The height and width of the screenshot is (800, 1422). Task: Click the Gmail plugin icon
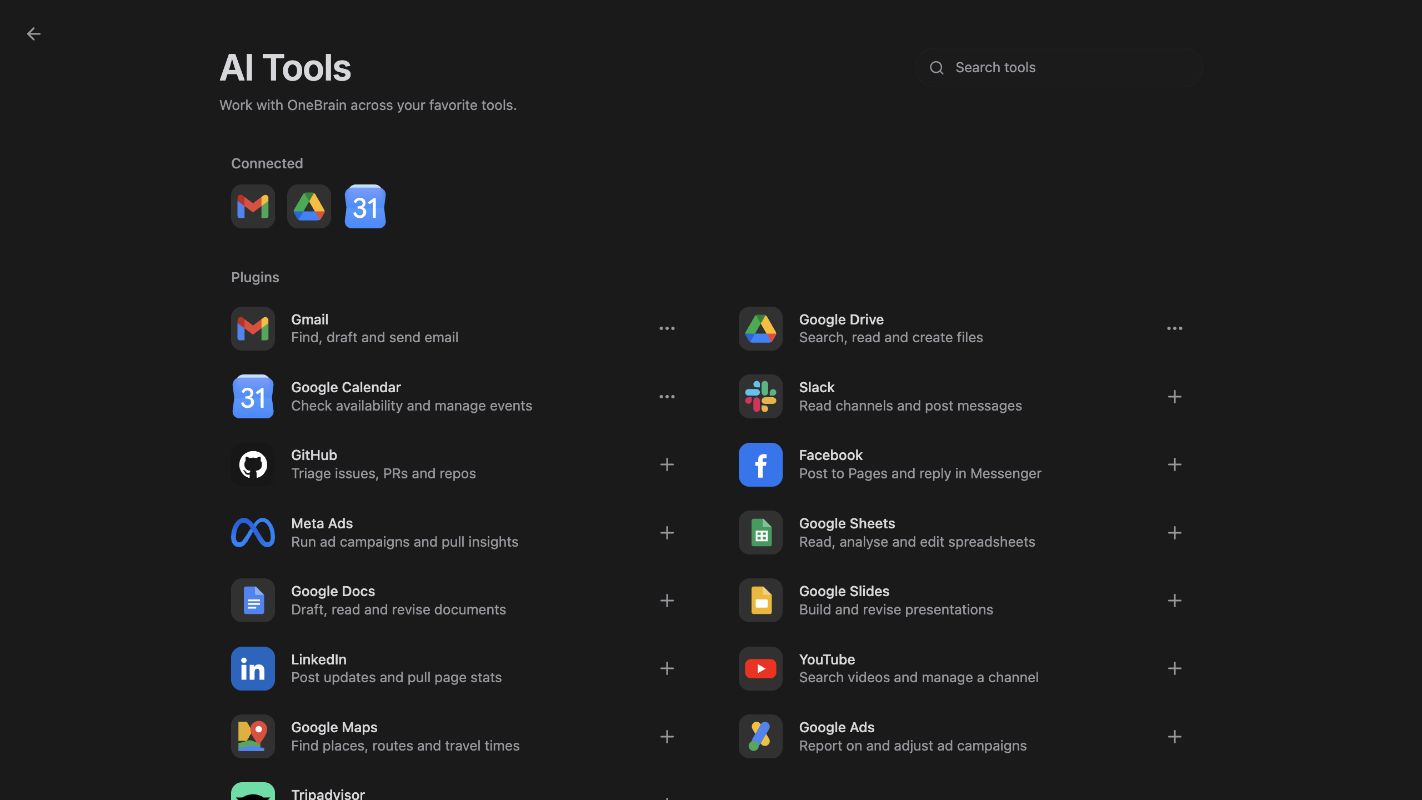point(253,328)
